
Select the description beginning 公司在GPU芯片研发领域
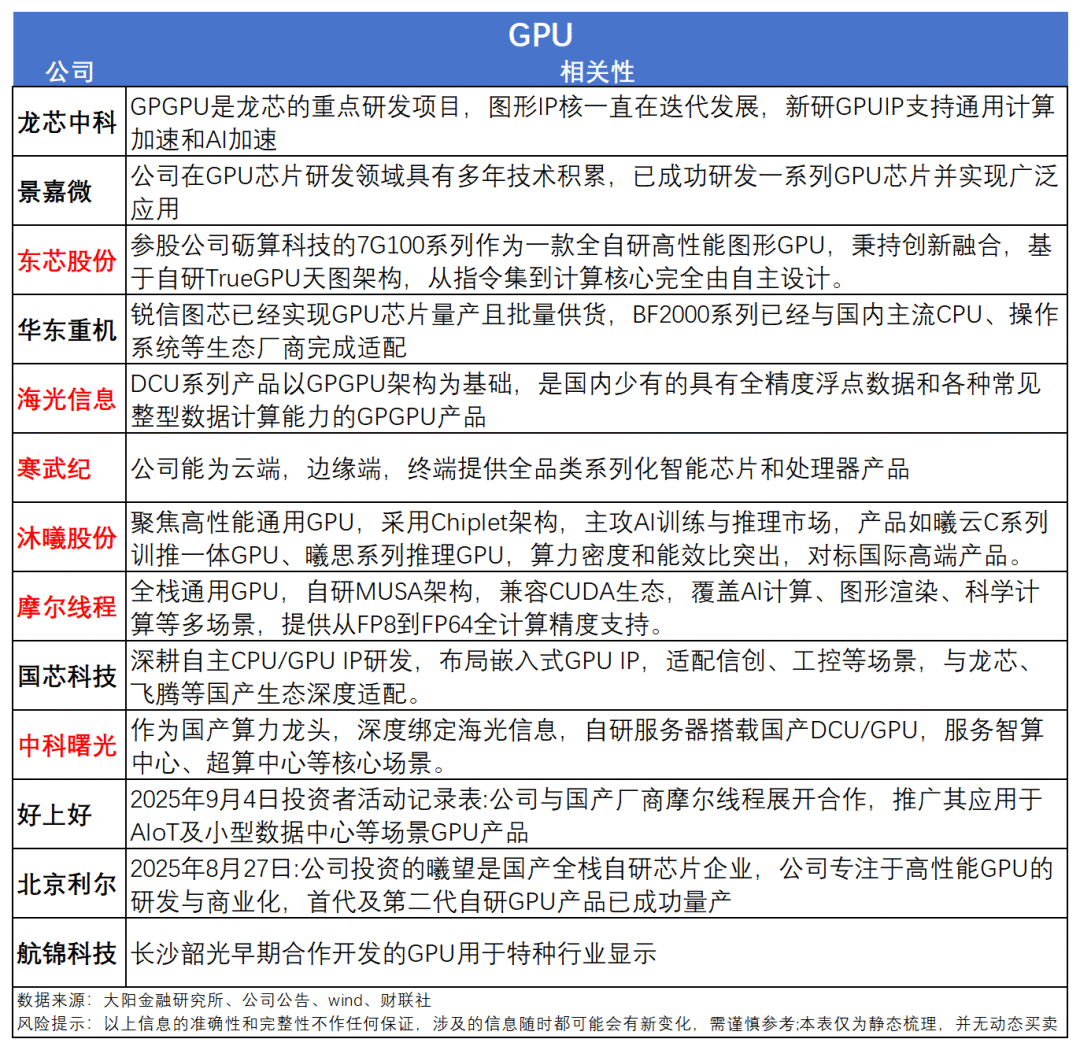[596, 191]
